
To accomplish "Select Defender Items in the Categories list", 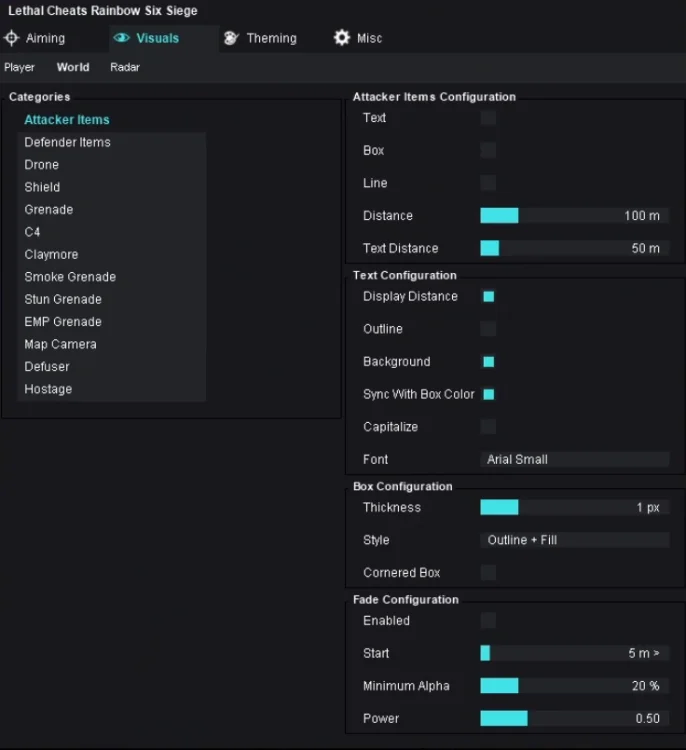I will [67, 142].
